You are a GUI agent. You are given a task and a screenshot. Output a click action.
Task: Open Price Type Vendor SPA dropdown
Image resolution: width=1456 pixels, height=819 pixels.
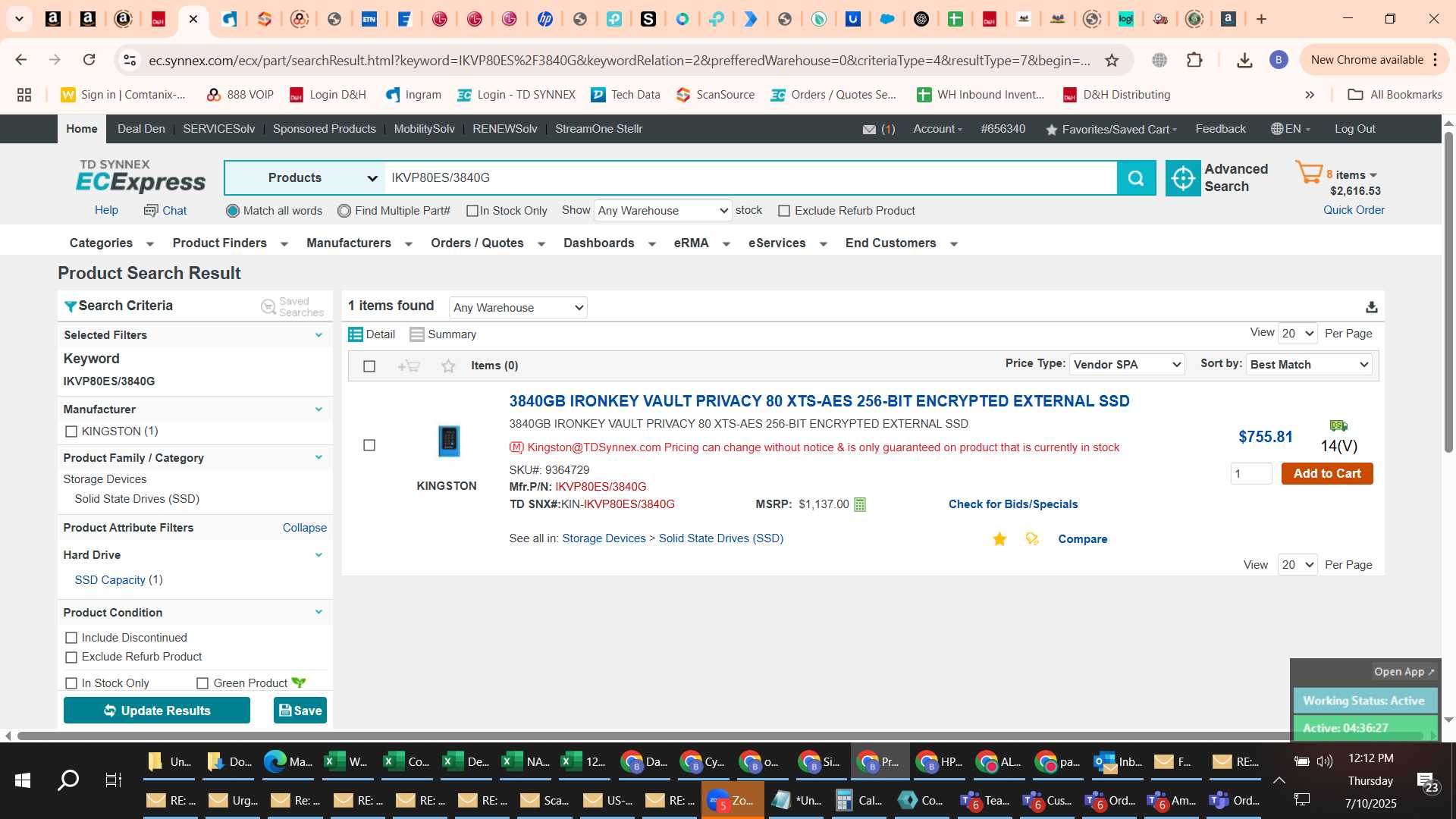pos(1127,365)
